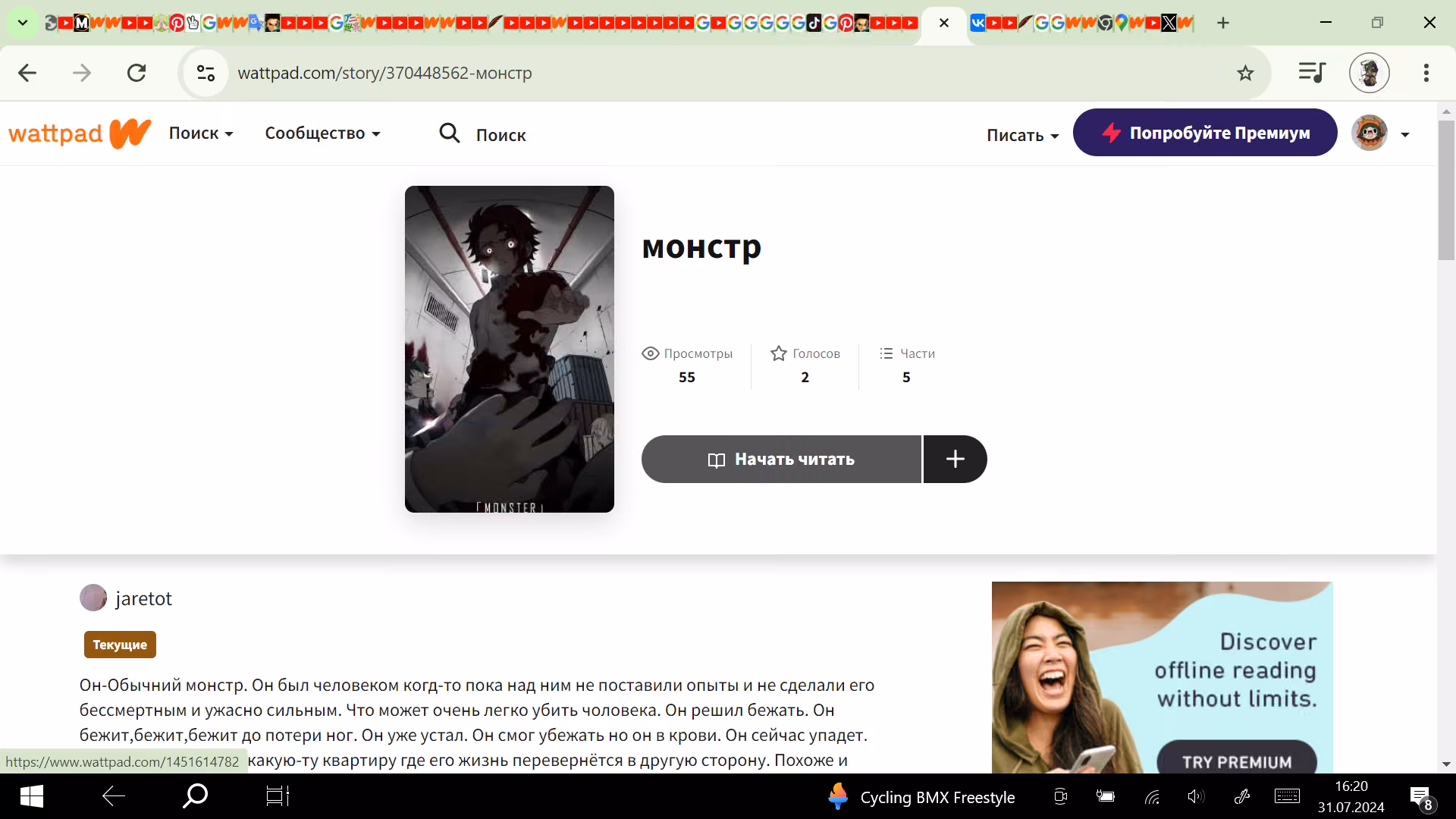Open the tab search dropdown chevron
The image size is (1456, 819).
[23, 23]
